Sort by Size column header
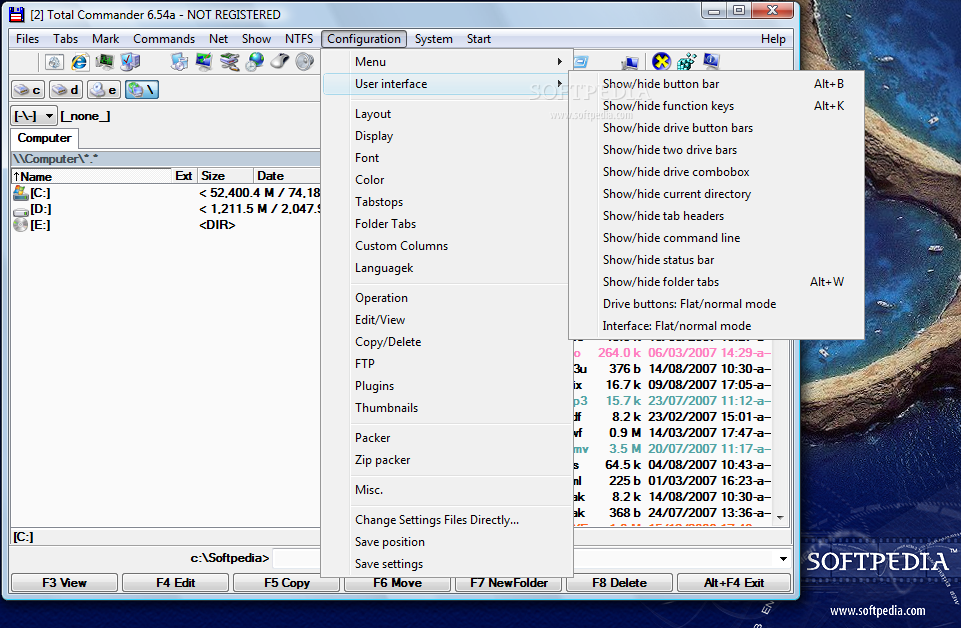Image resolution: width=961 pixels, height=628 pixels. (225, 176)
